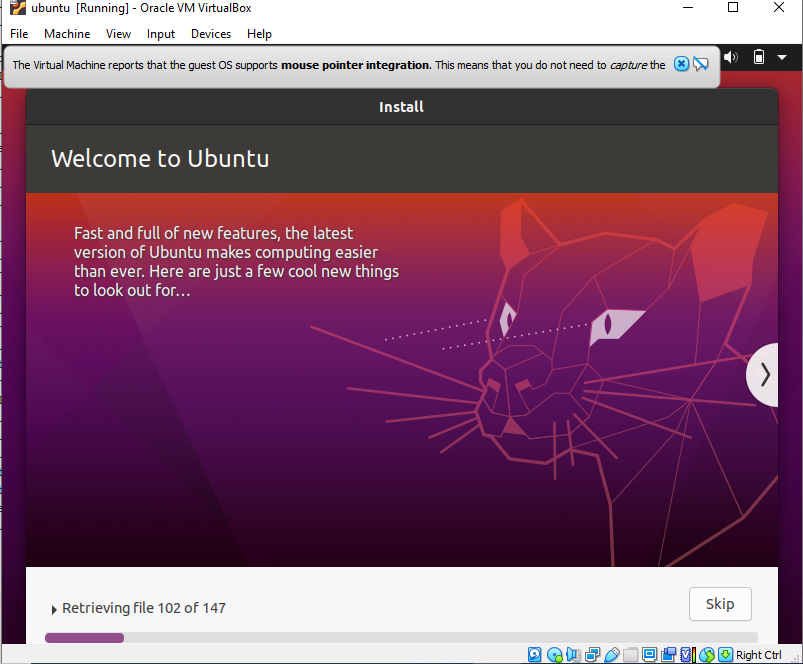The width and height of the screenshot is (803, 664).
Task: Click the Ubuntu battery status icon
Action: coord(759,57)
